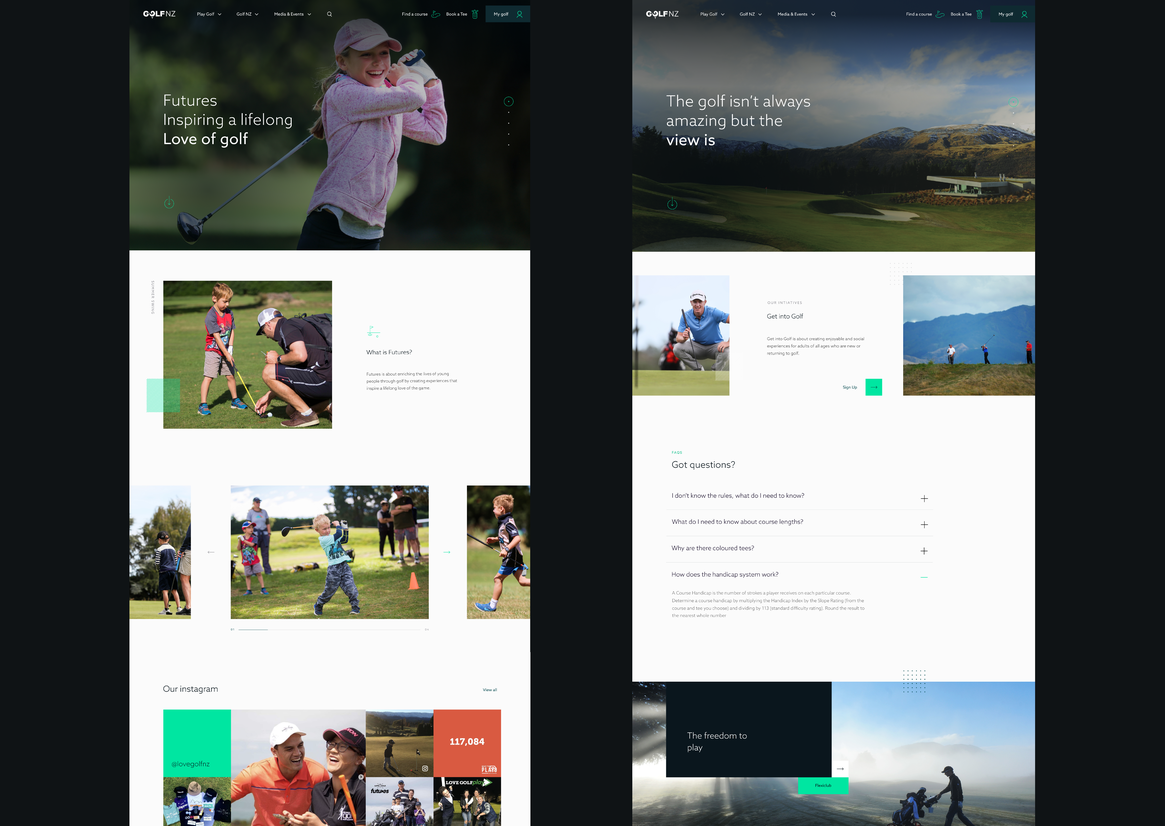This screenshot has height=826, width=1165.
Task: Click the Find a course icon on the mountain-view page
Action: 940,15
